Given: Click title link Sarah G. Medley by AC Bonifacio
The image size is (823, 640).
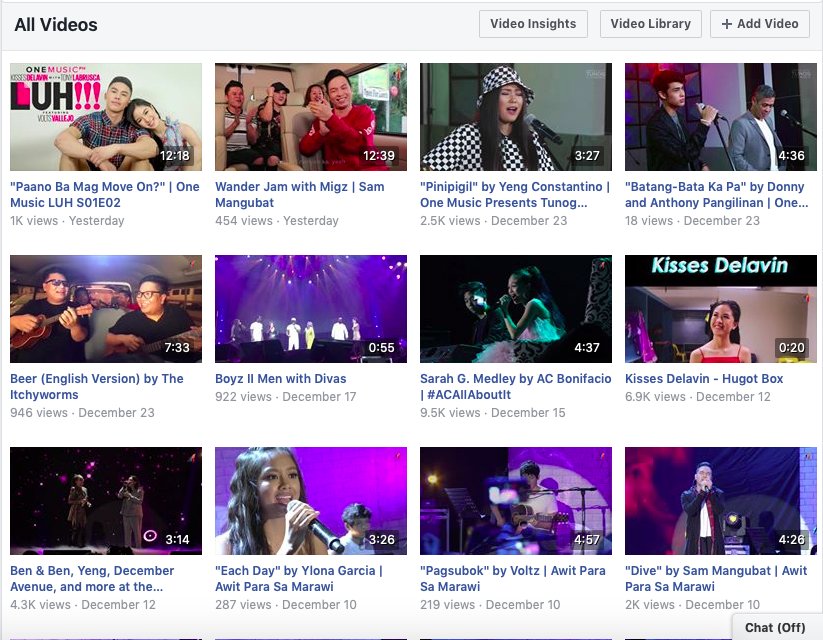Looking at the screenshot, I should (x=515, y=386).
